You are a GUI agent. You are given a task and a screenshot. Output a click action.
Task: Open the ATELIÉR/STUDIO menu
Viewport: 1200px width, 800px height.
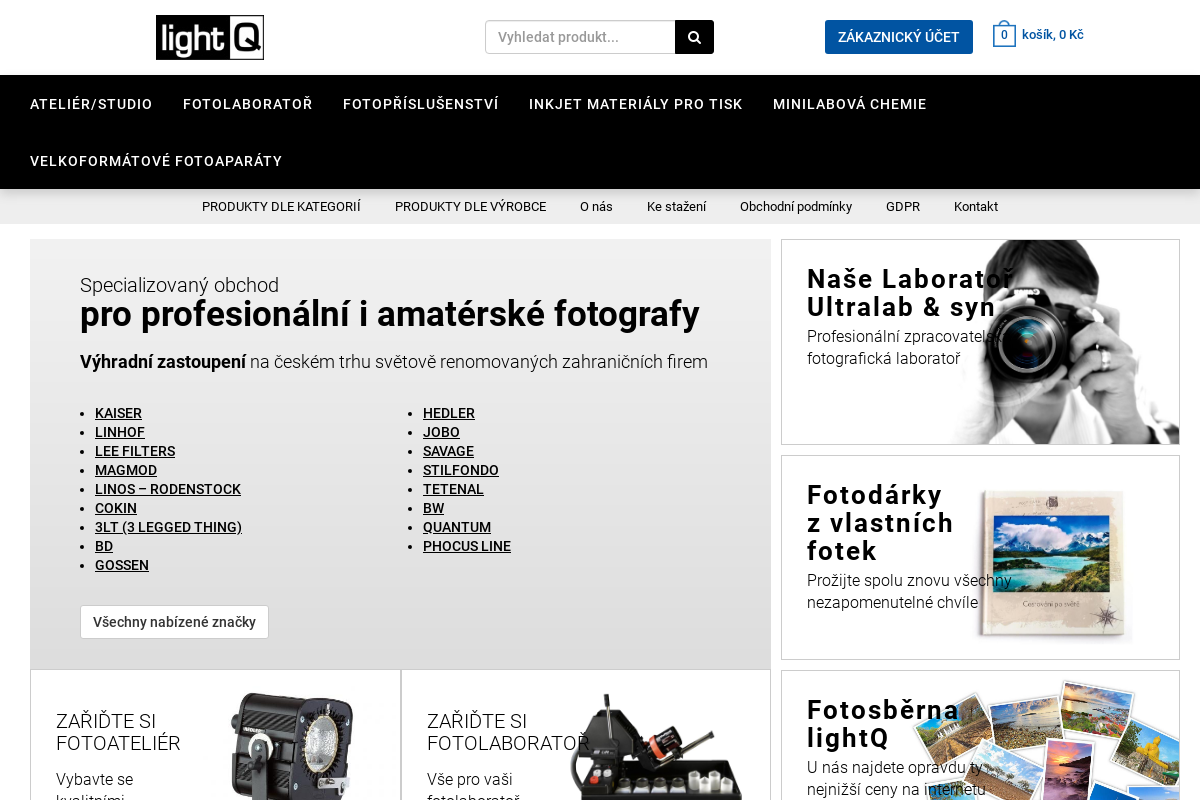coord(91,104)
